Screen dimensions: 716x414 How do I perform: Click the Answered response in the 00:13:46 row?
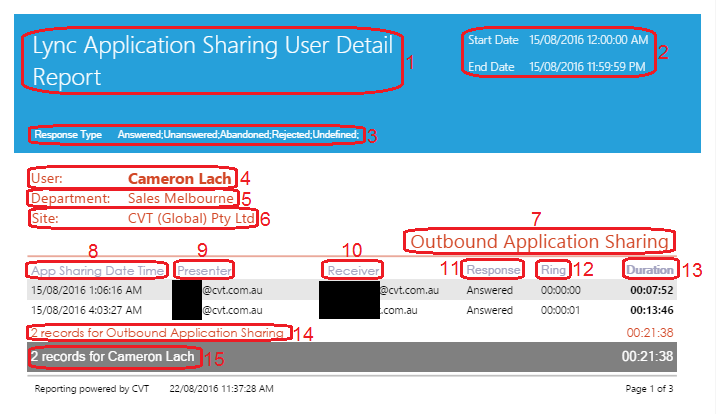click(x=490, y=310)
